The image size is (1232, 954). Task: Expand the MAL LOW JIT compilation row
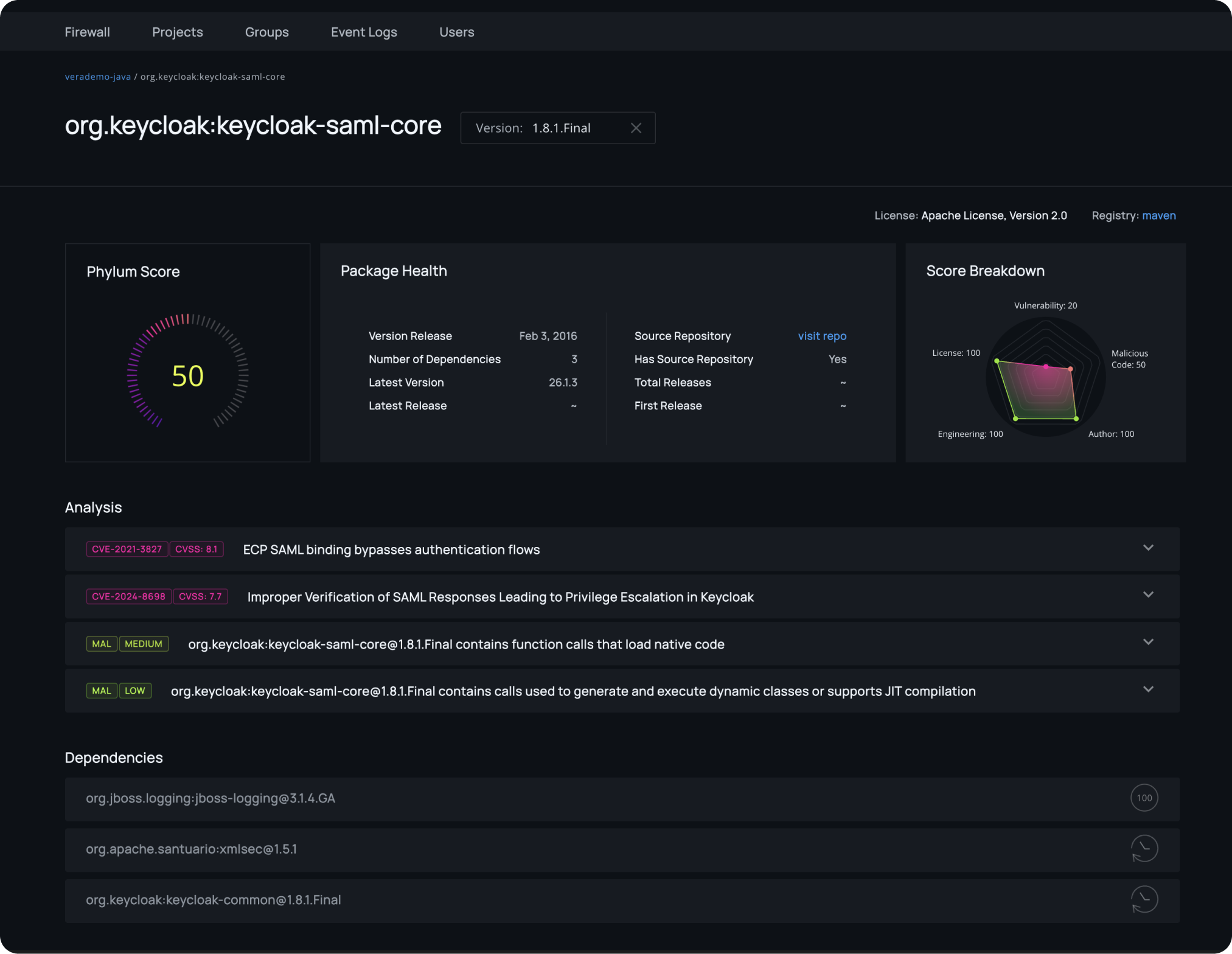click(622, 691)
